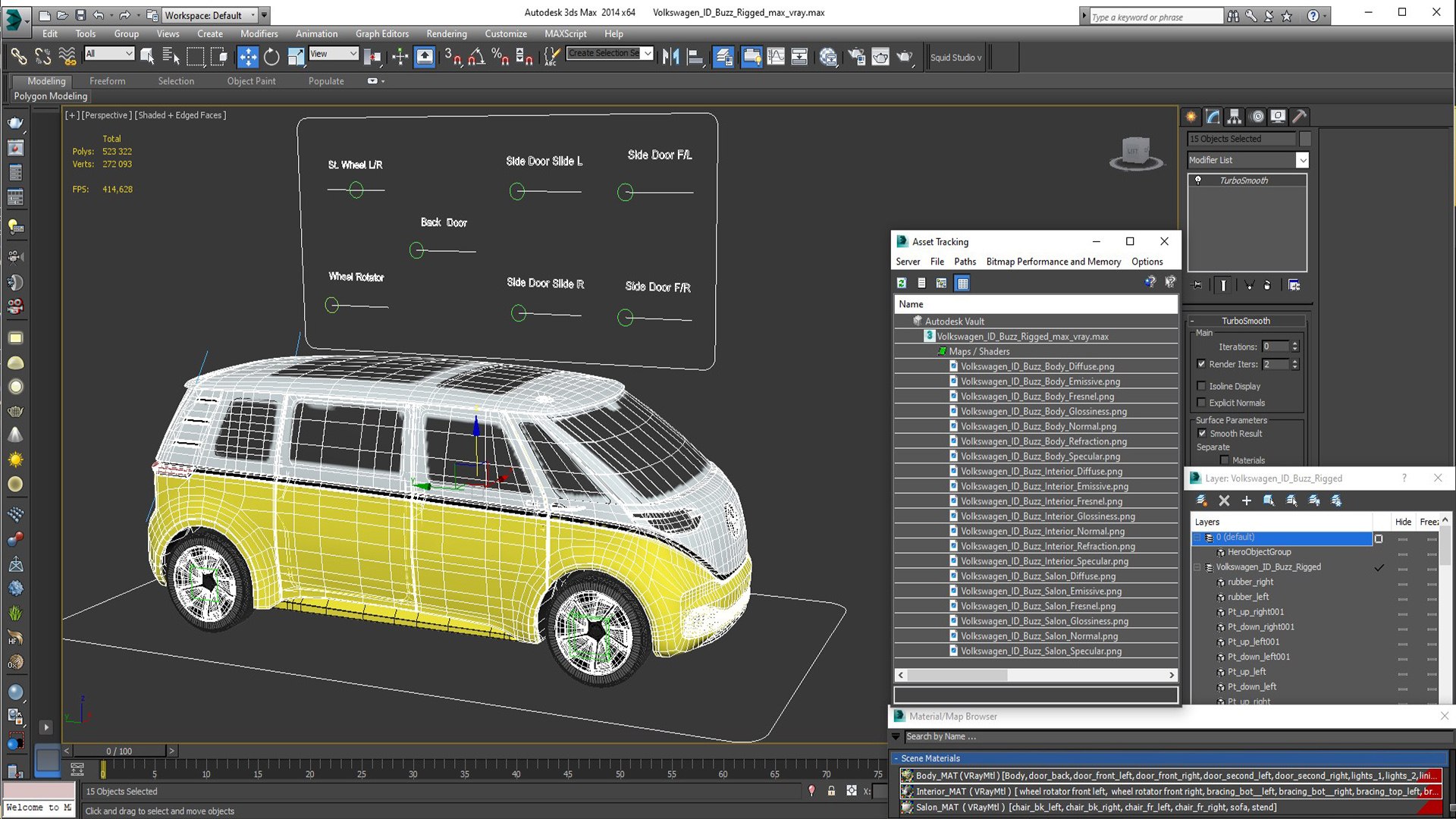Image resolution: width=1456 pixels, height=819 pixels.
Task: Click the Shaded + Edged Faces viewport label
Action: (180, 115)
